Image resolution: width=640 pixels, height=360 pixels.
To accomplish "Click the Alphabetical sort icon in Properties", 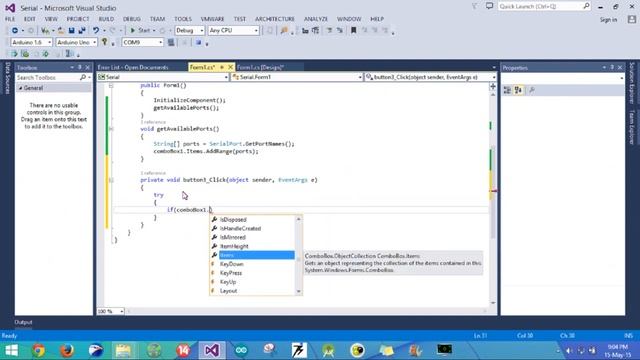I will coord(518,91).
